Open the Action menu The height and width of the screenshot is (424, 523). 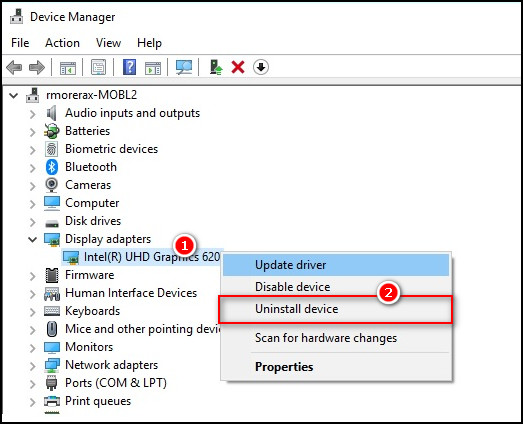click(x=62, y=43)
